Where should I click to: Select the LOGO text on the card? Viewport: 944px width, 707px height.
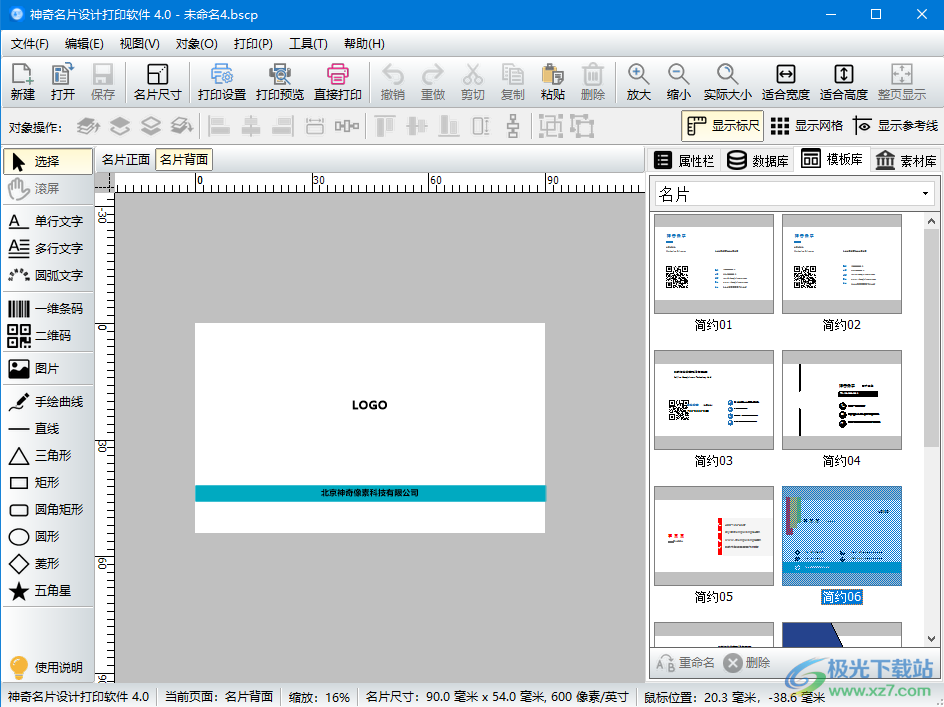click(x=370, y=405)
